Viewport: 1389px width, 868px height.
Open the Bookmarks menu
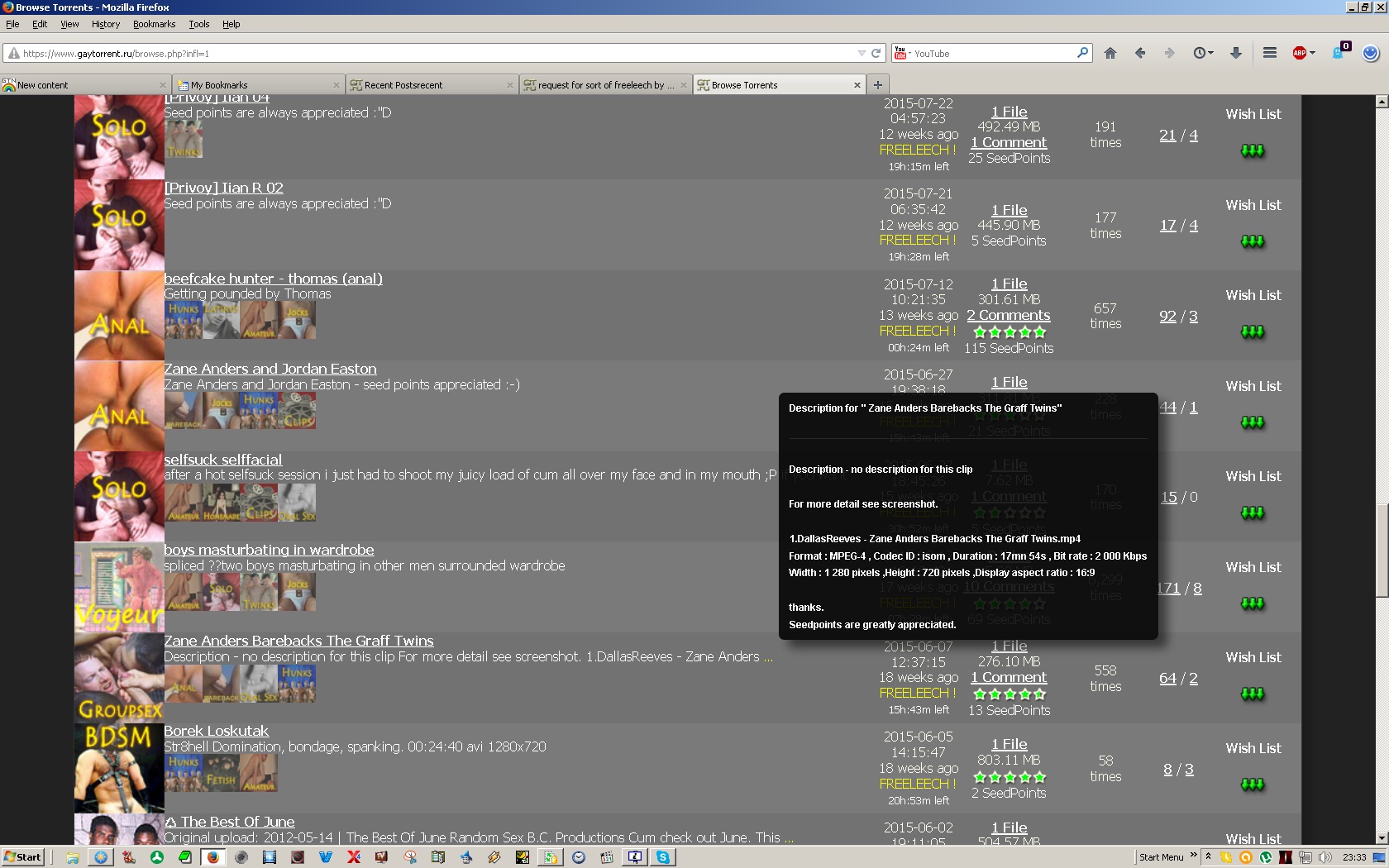154,24
